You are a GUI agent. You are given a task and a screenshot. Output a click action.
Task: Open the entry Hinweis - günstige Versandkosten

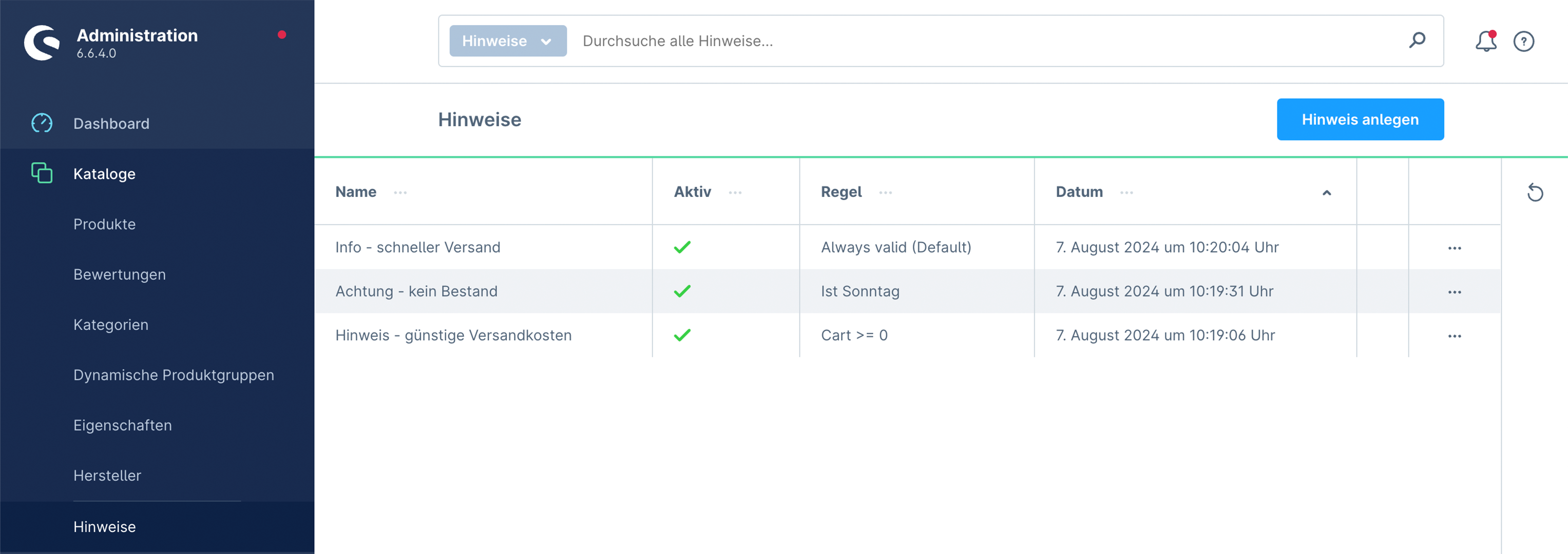click(x=453, y=334)
